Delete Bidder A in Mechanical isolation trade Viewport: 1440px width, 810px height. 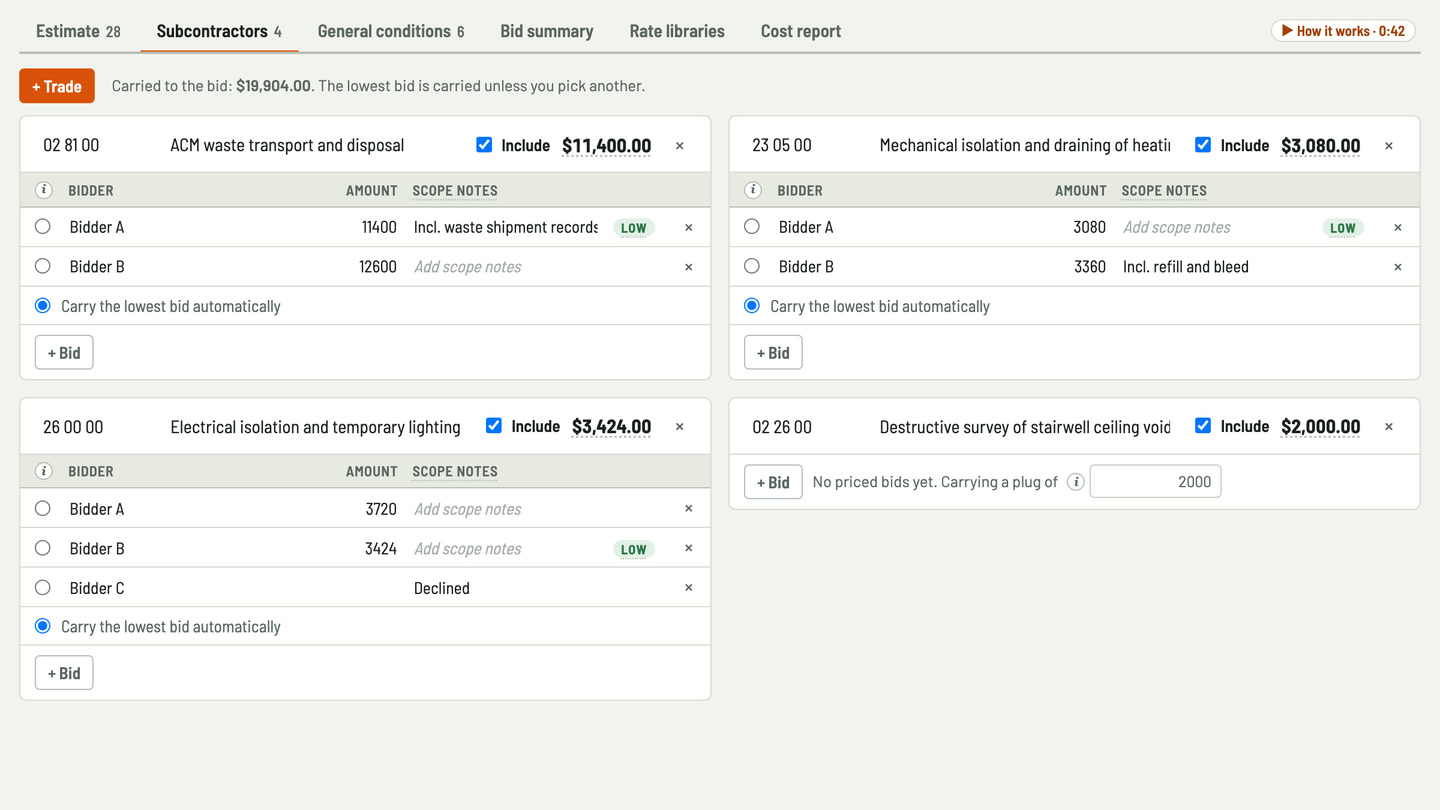[x=1397, y=228]
